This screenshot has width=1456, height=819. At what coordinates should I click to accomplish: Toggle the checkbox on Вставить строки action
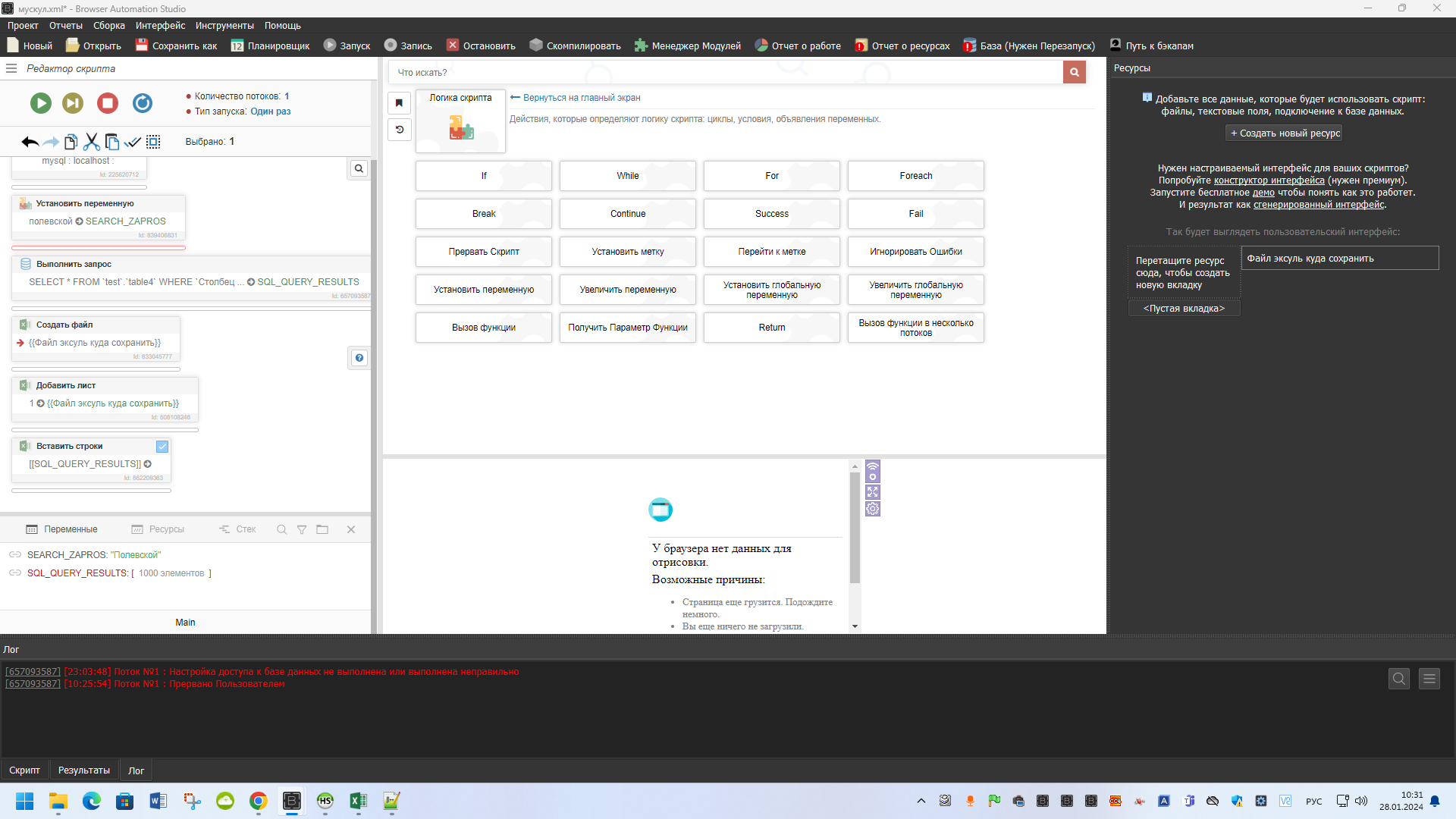point(162,447)
